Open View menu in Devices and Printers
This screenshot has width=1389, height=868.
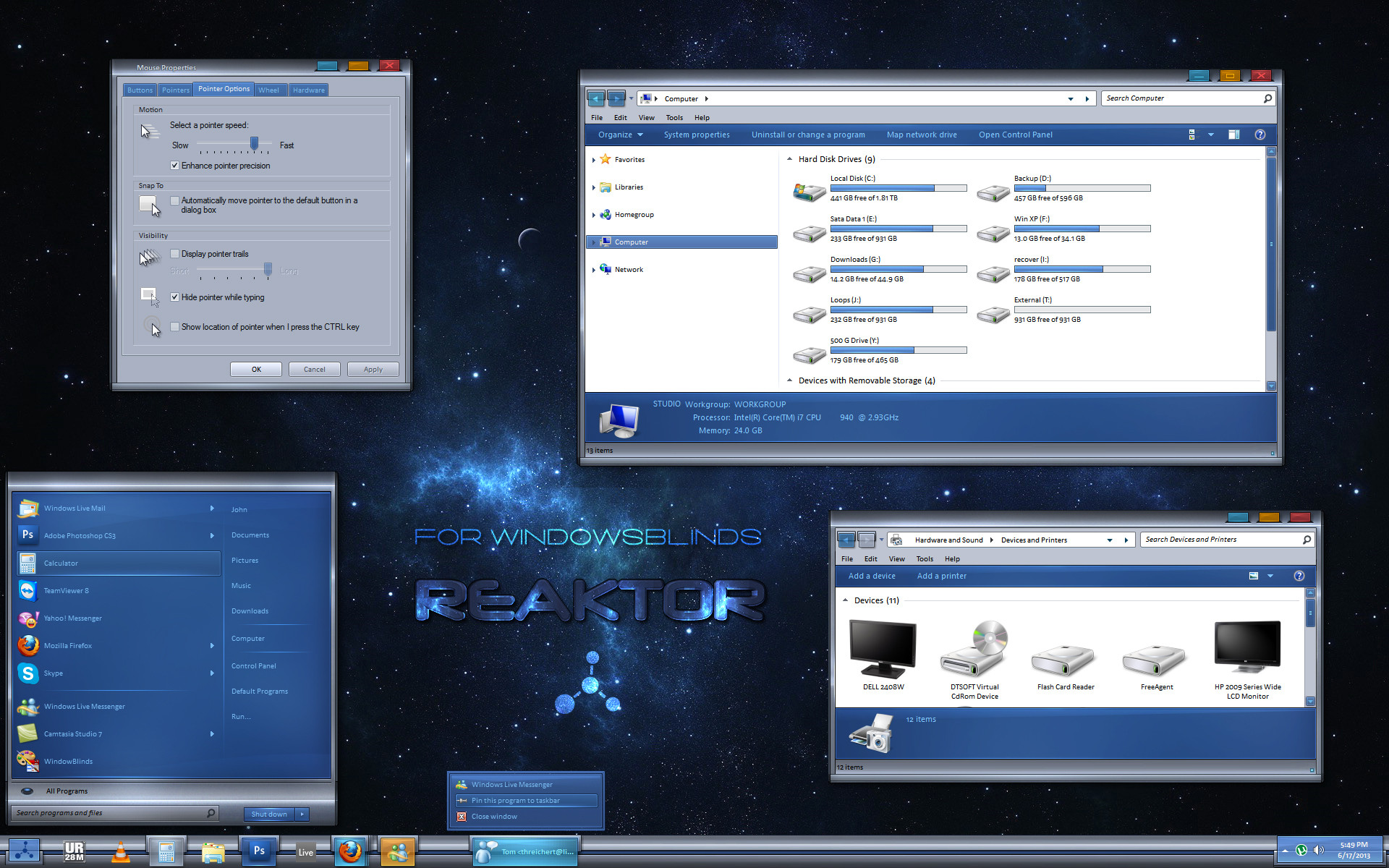pos(896,559)
